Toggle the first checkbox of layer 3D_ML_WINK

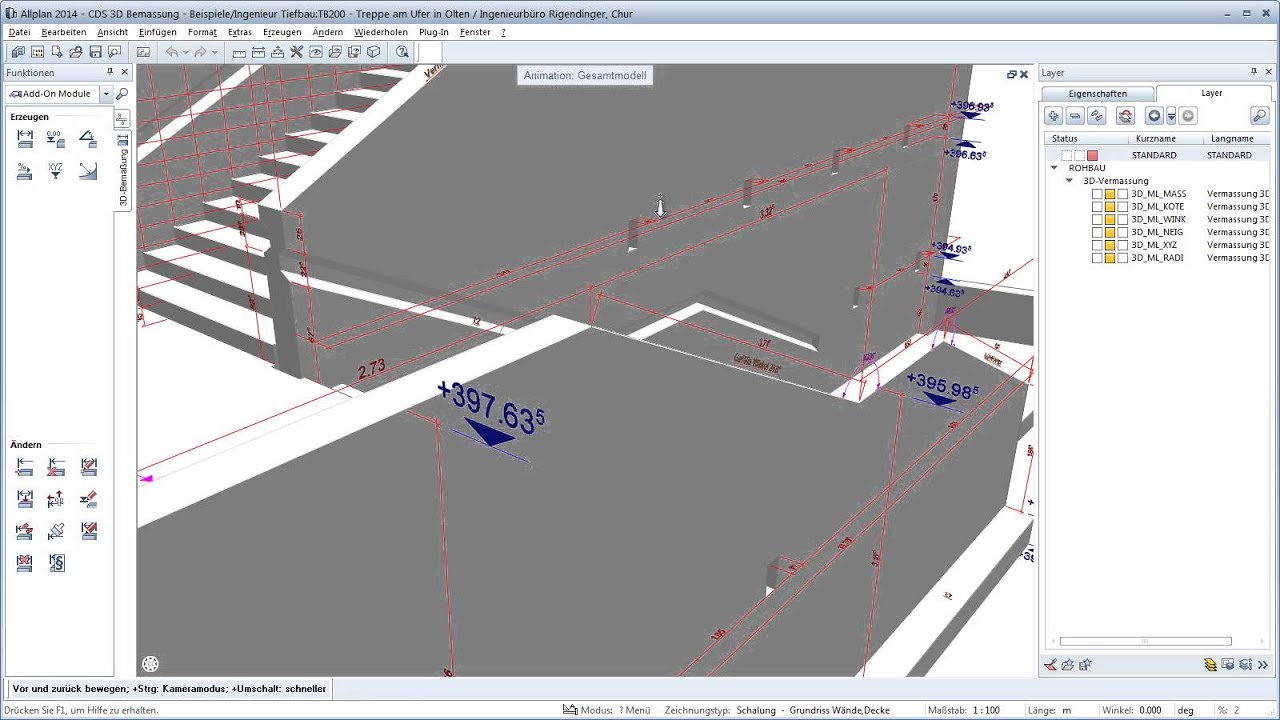tap(1097, 220)
